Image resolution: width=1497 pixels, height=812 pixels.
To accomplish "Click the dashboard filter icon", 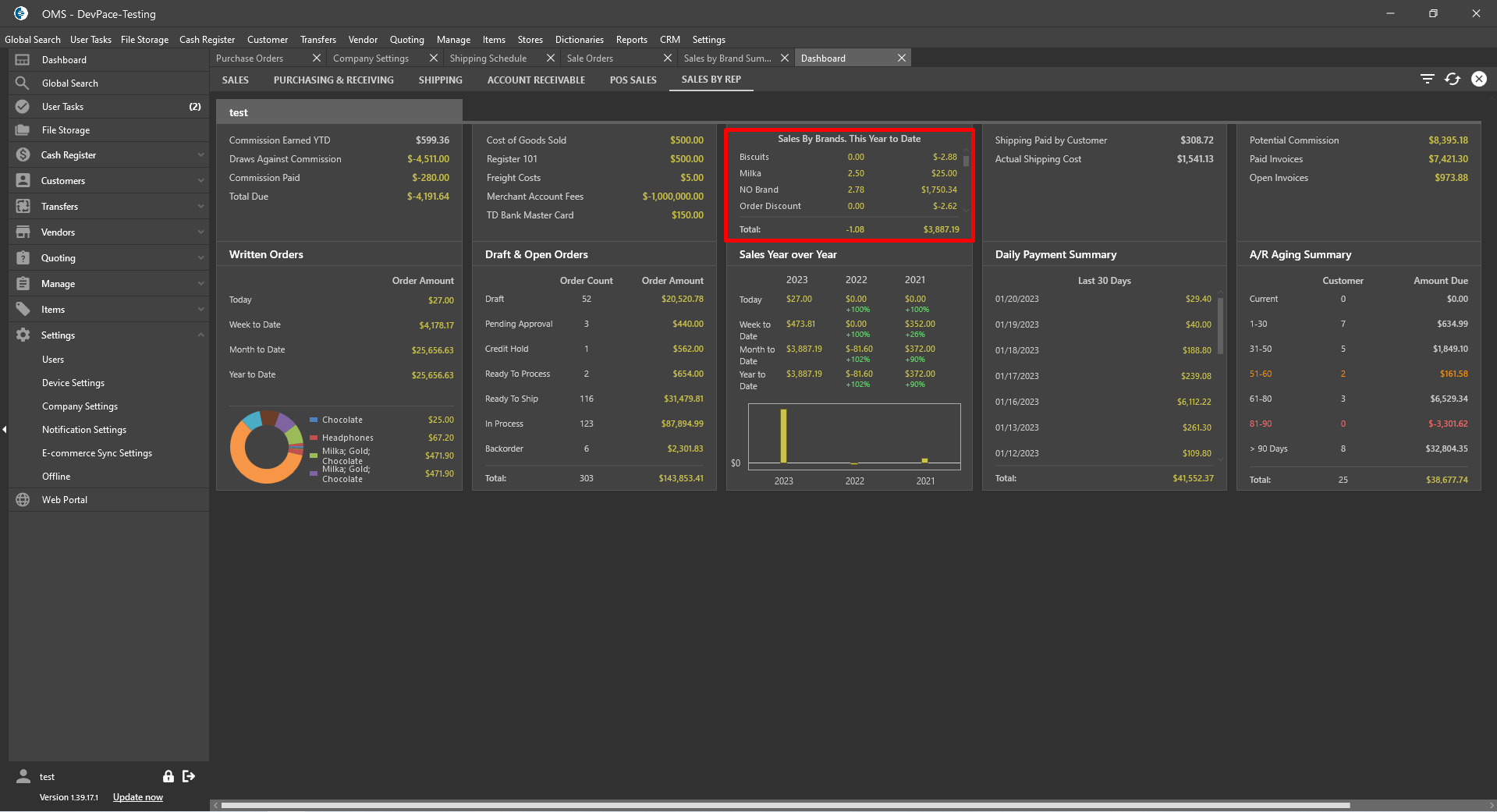I will (1427, 79).
